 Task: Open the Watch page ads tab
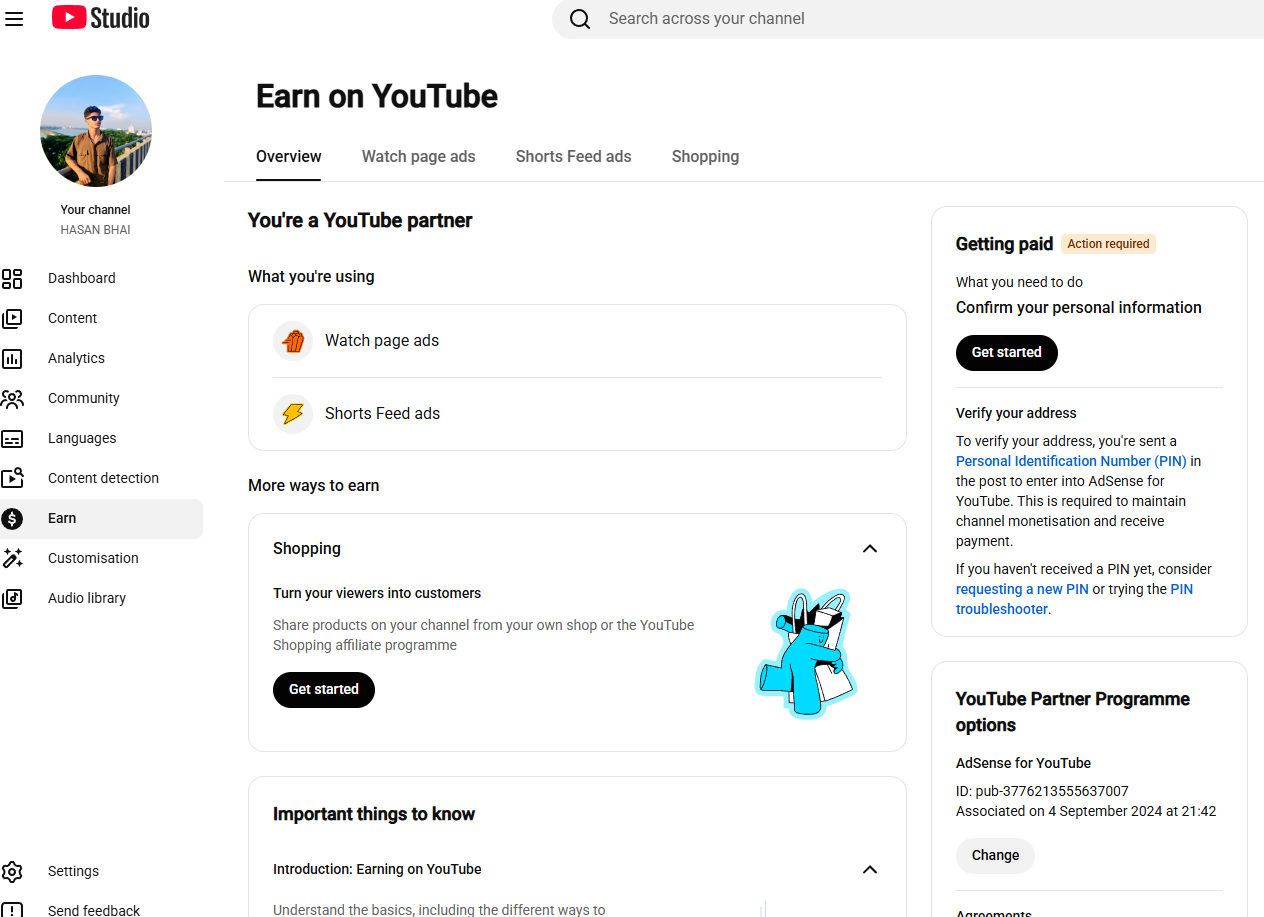coord(419,156)
